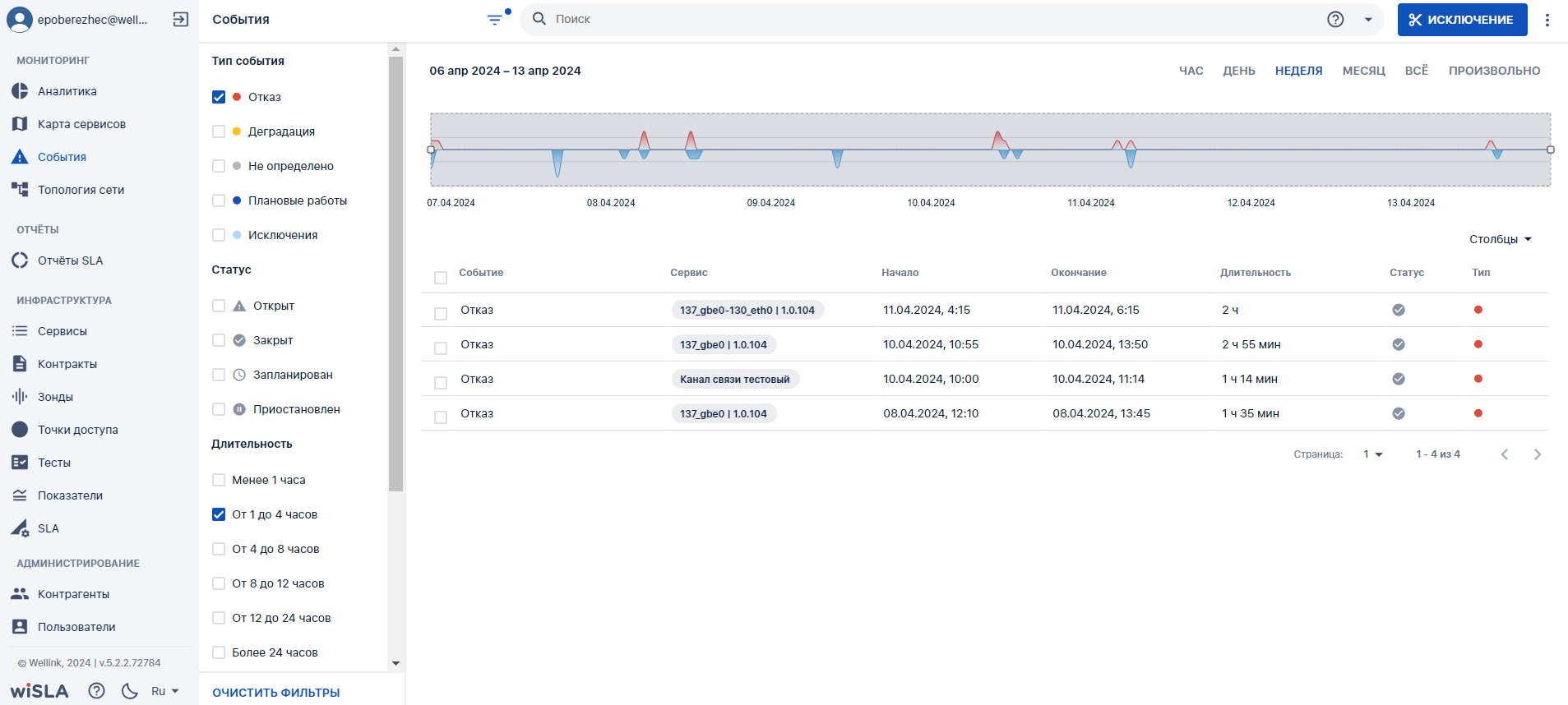Click the magnifier search icon
The width and height of the screenshot is (1568, 705).
pos(539,19)
